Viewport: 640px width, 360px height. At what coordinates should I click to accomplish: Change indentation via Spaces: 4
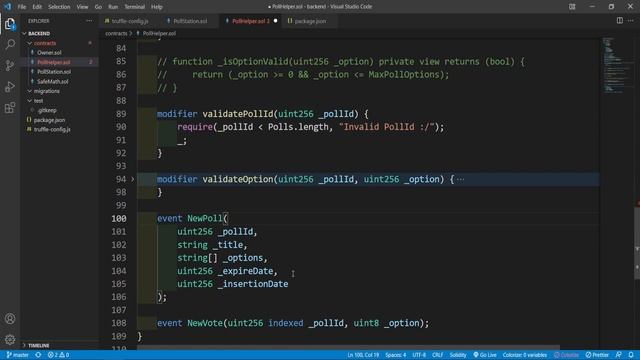click(396, 355)
